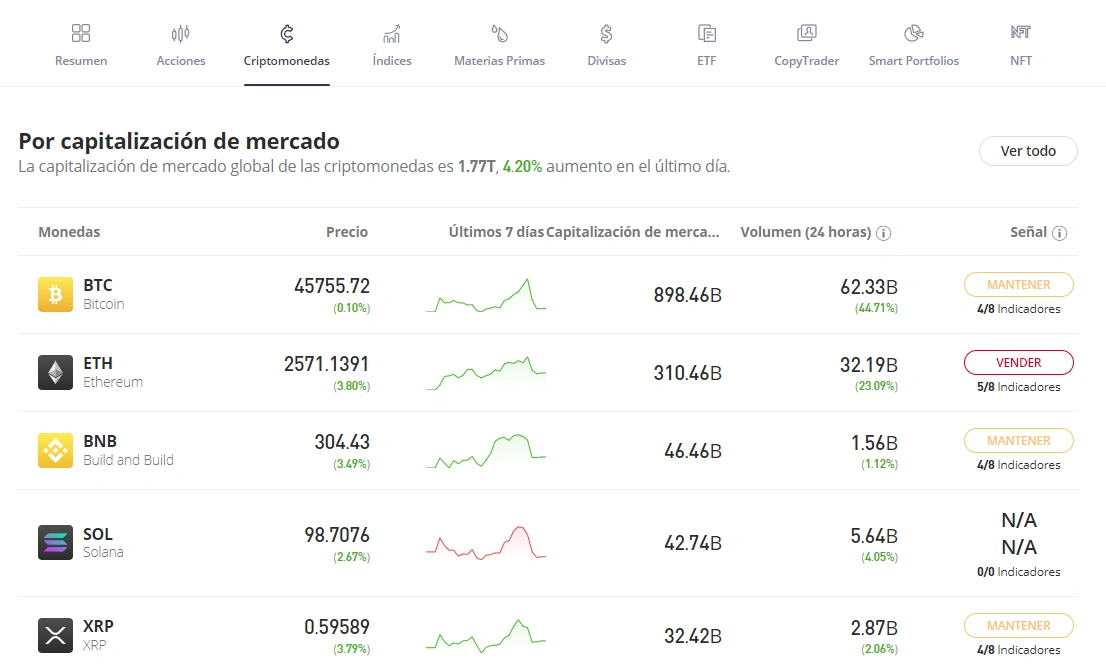Screen dimensions: 1106x670
Task: Click the Ethereum name link
Action: [112, 382]
